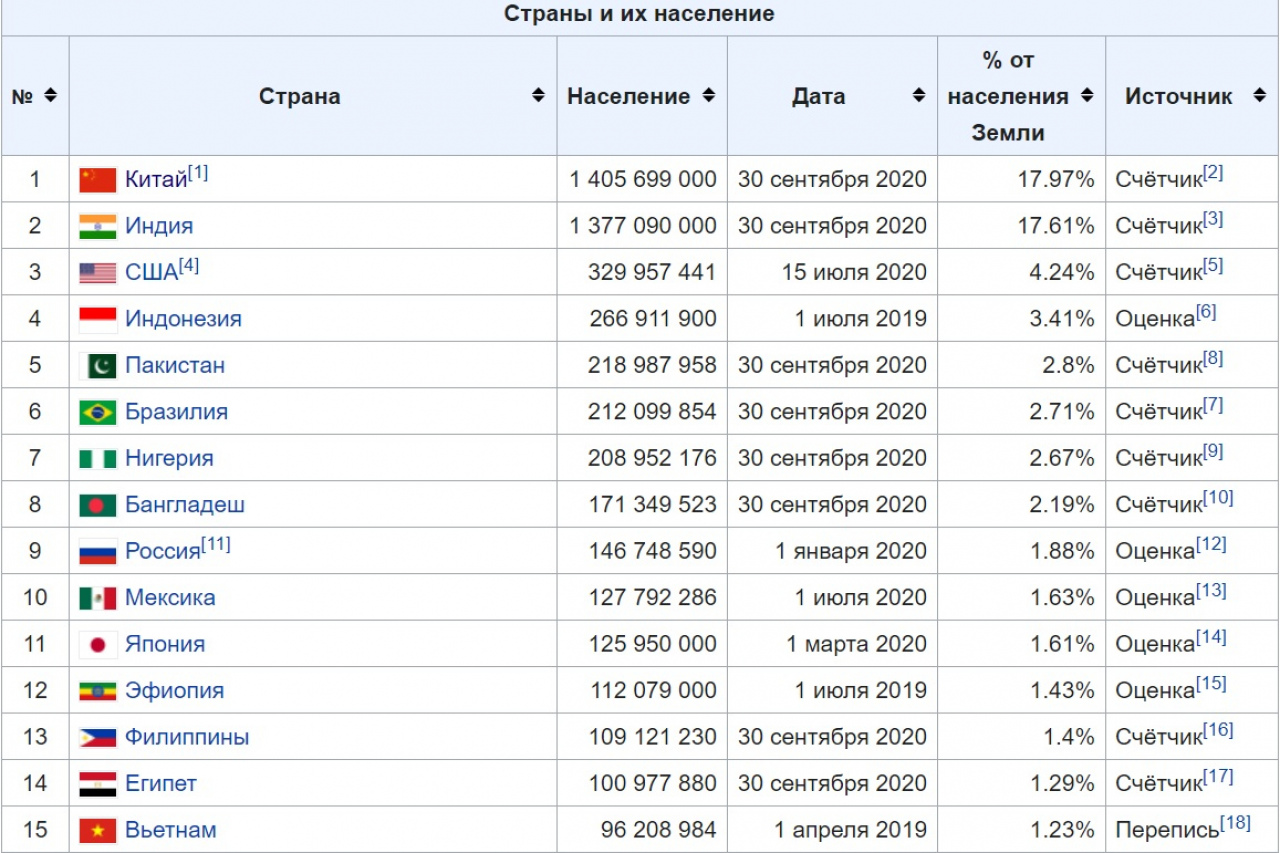This screenshot has width=1280, height=853.
Task: Sort by № column arrows
Action: tap(50, 96)
